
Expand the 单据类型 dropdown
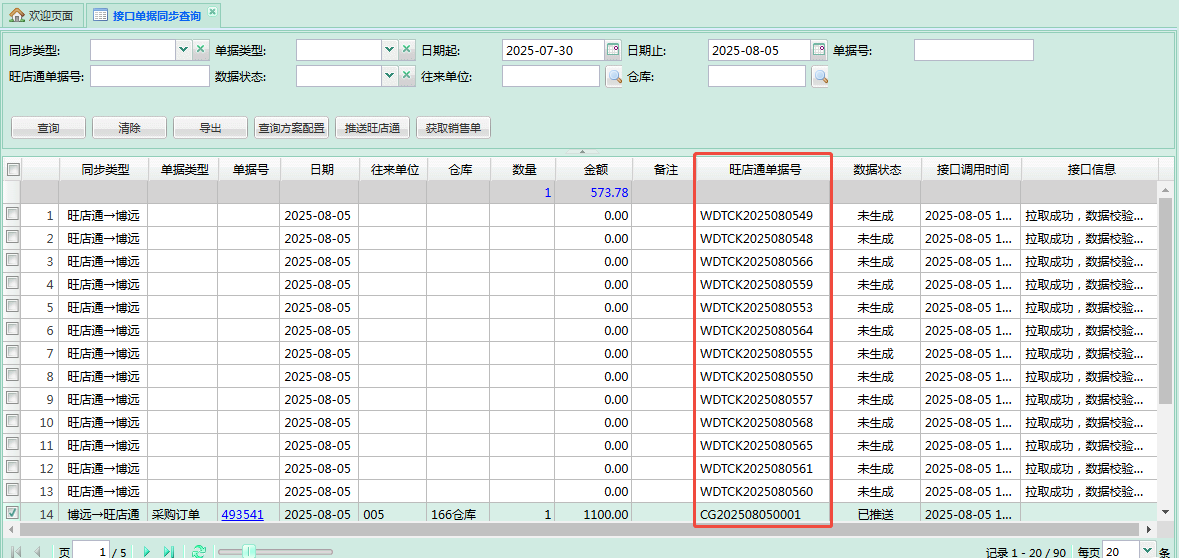389,50
